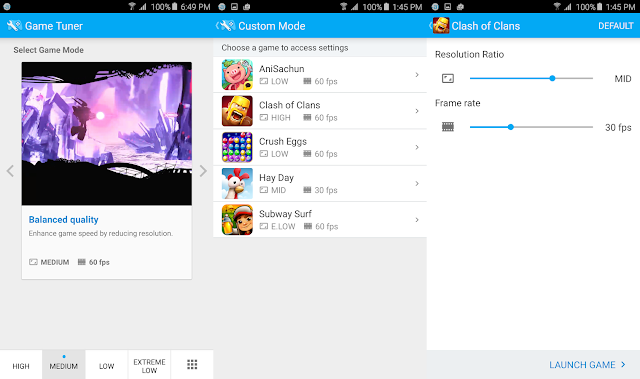Viewport: 640px width, 379px height.
Task: Show the previous game mode with left arrow
Action: tap(10, 171)
